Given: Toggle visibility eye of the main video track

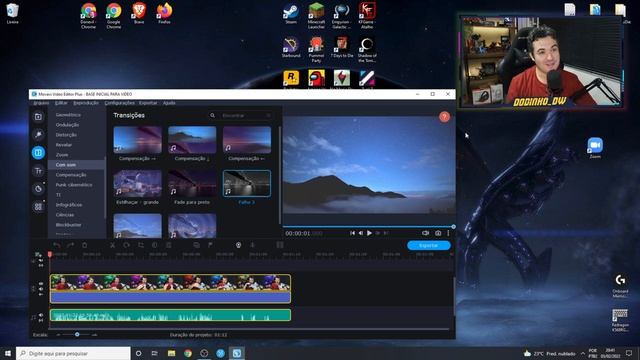Looking at the screenshot, I should [x=41, y=283].
